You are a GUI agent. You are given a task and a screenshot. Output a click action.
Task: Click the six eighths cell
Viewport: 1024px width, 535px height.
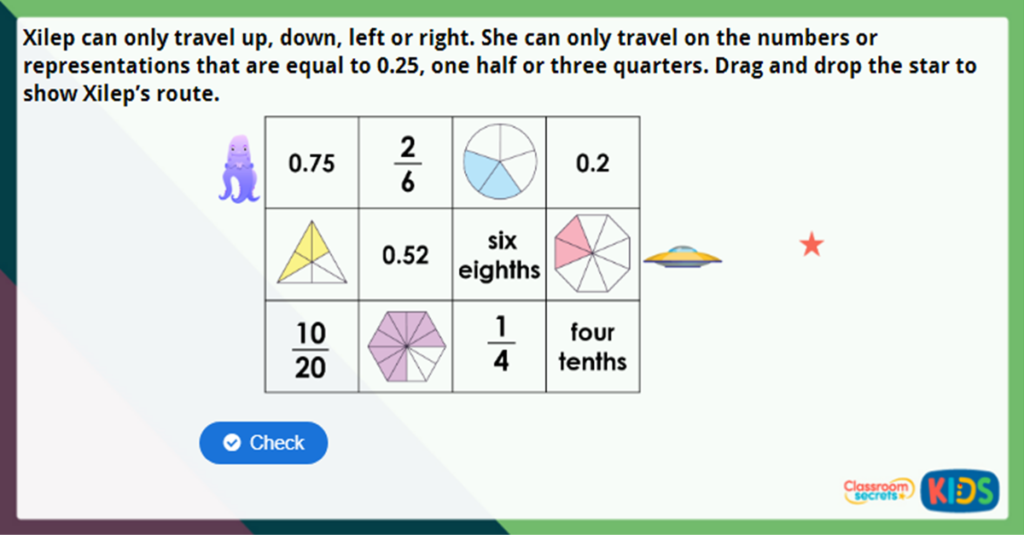pyautogui.click(x=500, y=255)
